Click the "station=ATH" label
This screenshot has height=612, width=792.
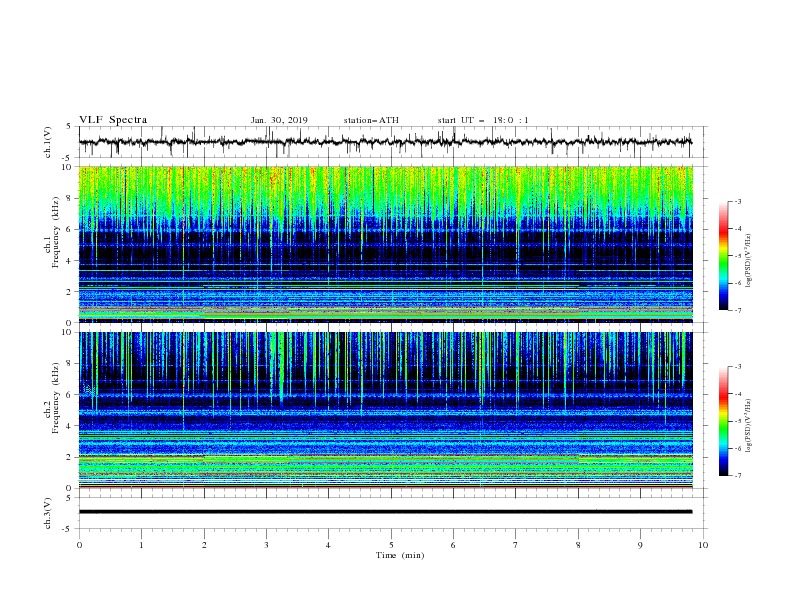tap(371, 120)
